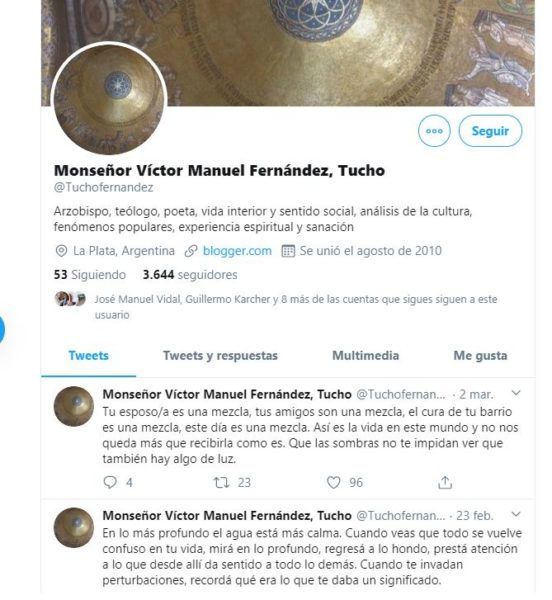Switch to Tweets y respuestas tab
This screenshot has height=600, width=552.
[x=220, y=355]
